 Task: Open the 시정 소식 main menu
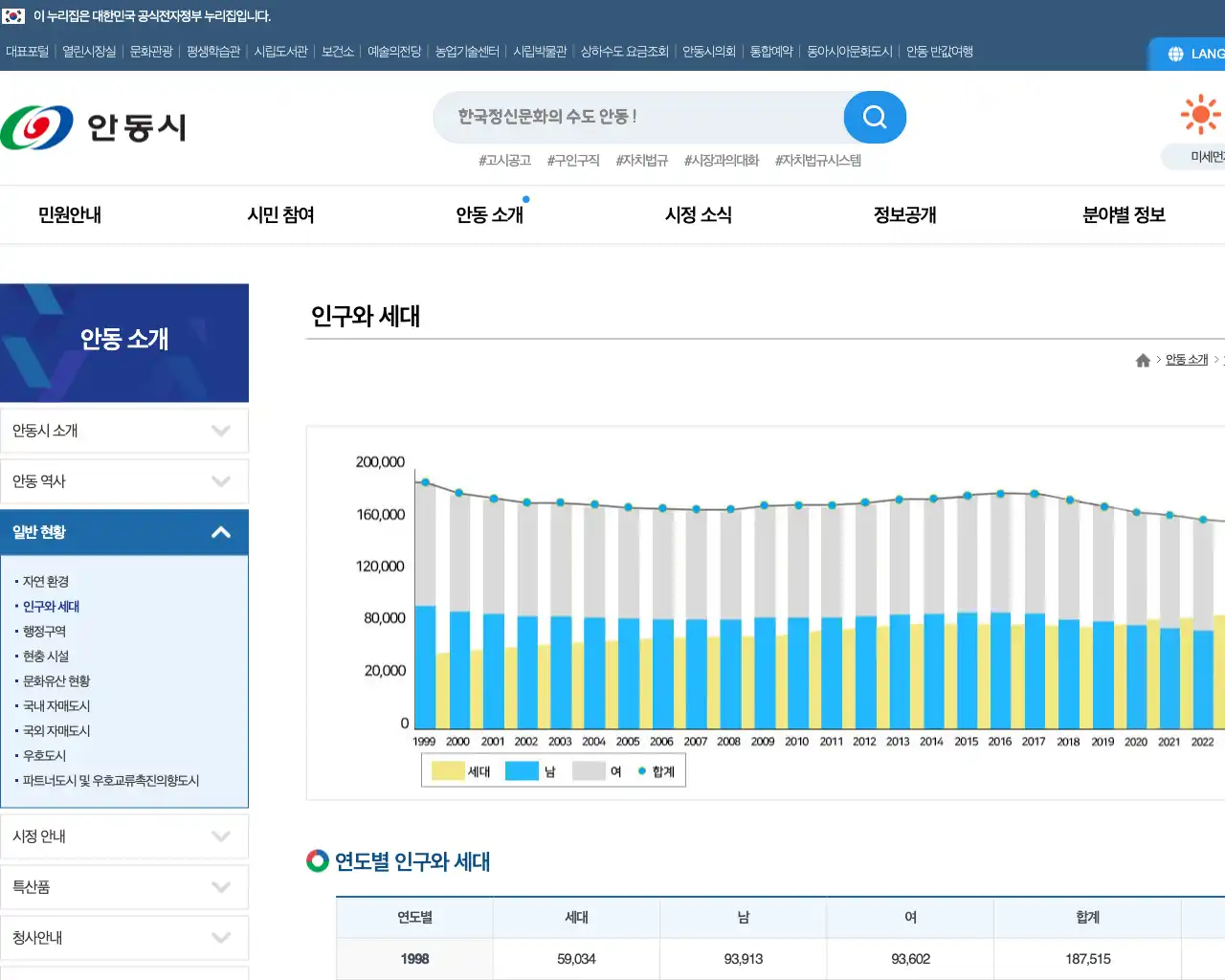click(699, 215)
